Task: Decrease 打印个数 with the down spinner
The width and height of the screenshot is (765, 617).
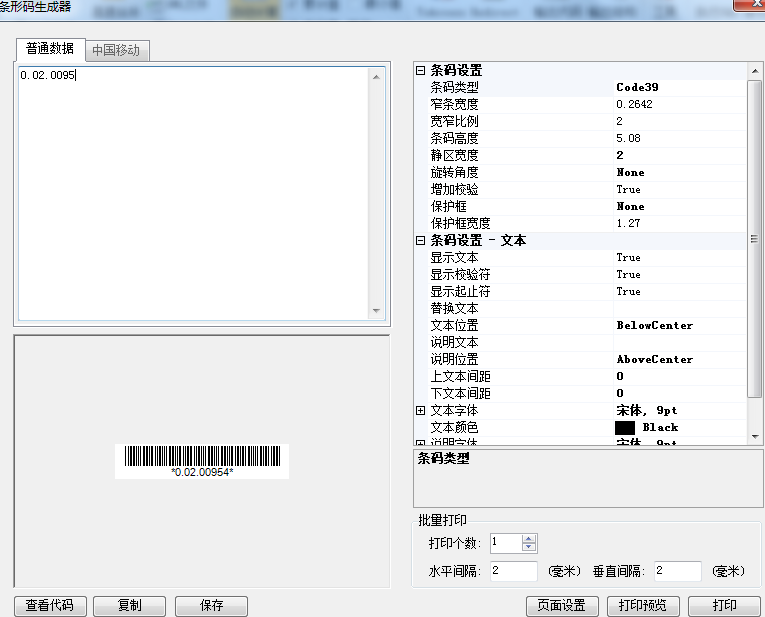Action: pos(529,547)
